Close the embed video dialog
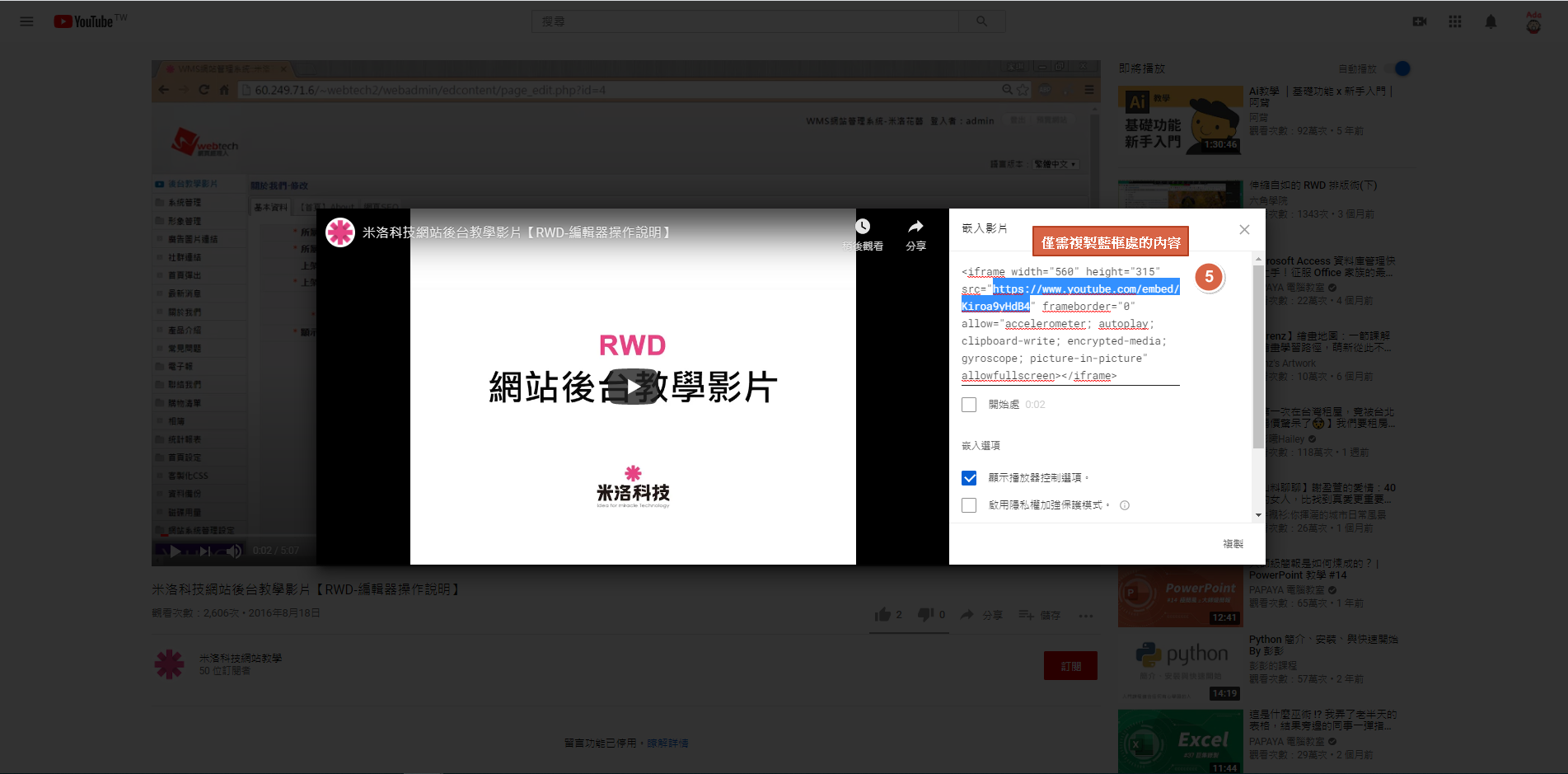Image resolution: width=1568 pixels, height=774 pixels. tap(1244, 230)
